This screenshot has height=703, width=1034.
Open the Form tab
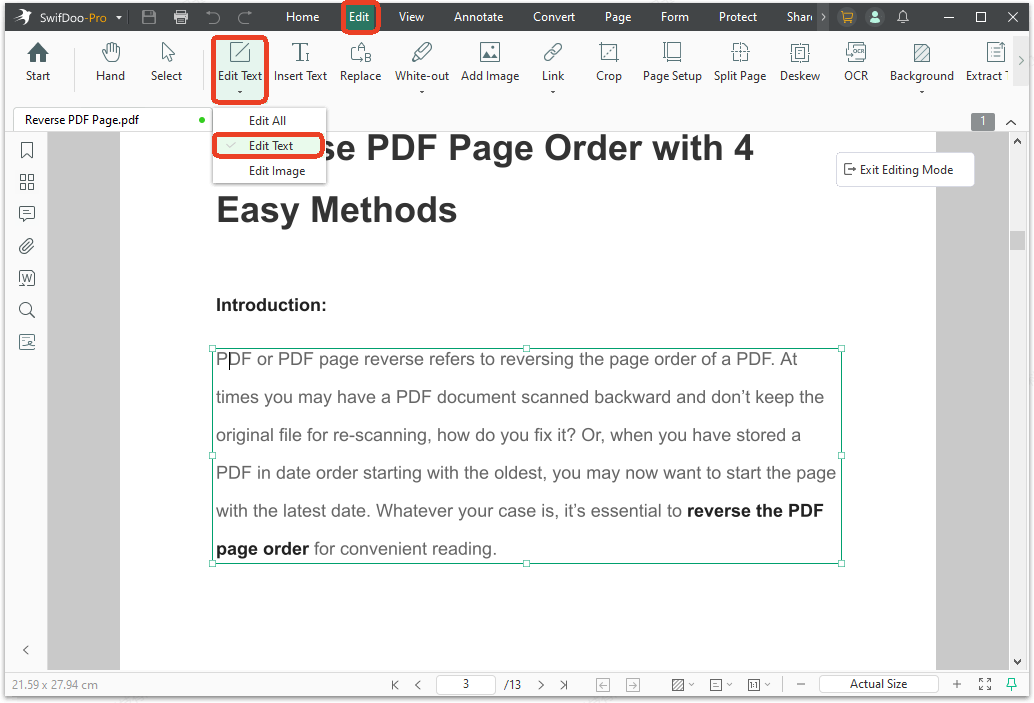[x=675, y=17]
